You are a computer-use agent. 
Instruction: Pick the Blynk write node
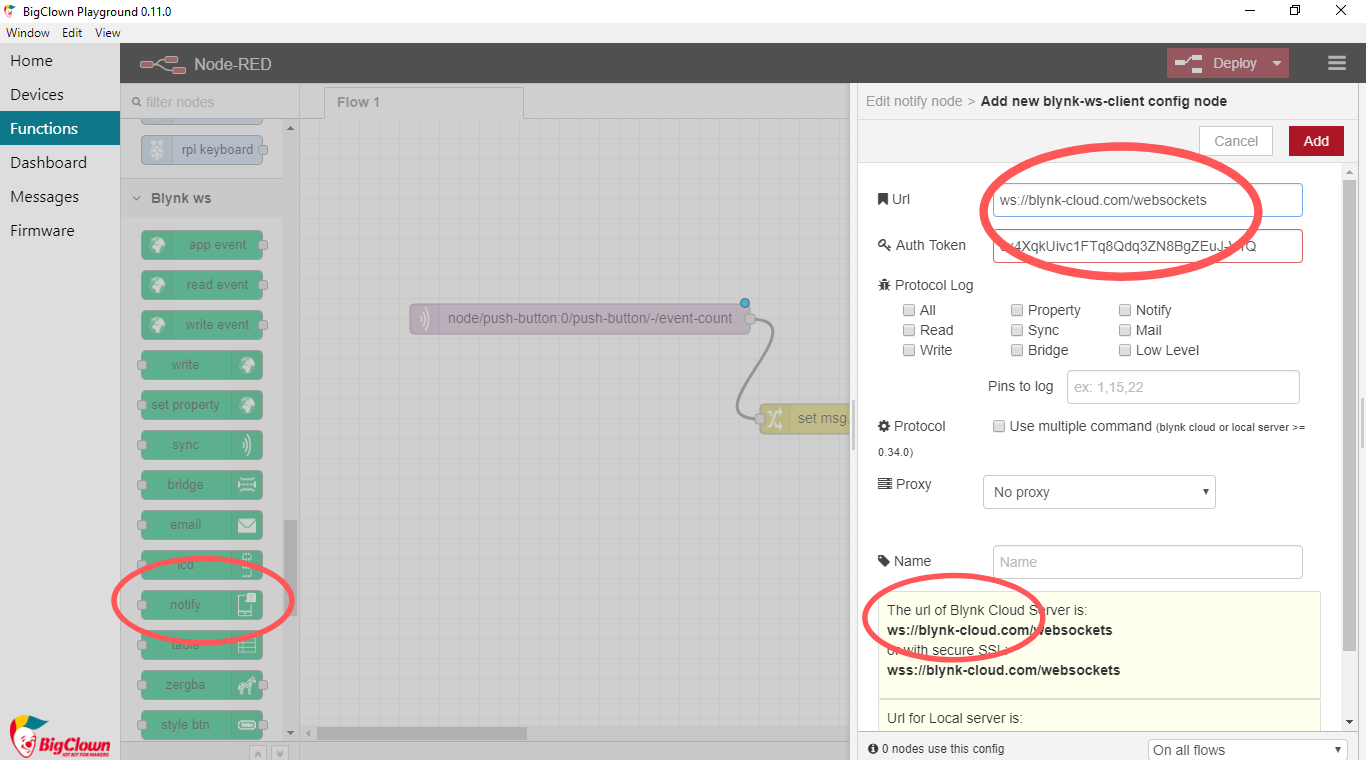coord(202,365)
